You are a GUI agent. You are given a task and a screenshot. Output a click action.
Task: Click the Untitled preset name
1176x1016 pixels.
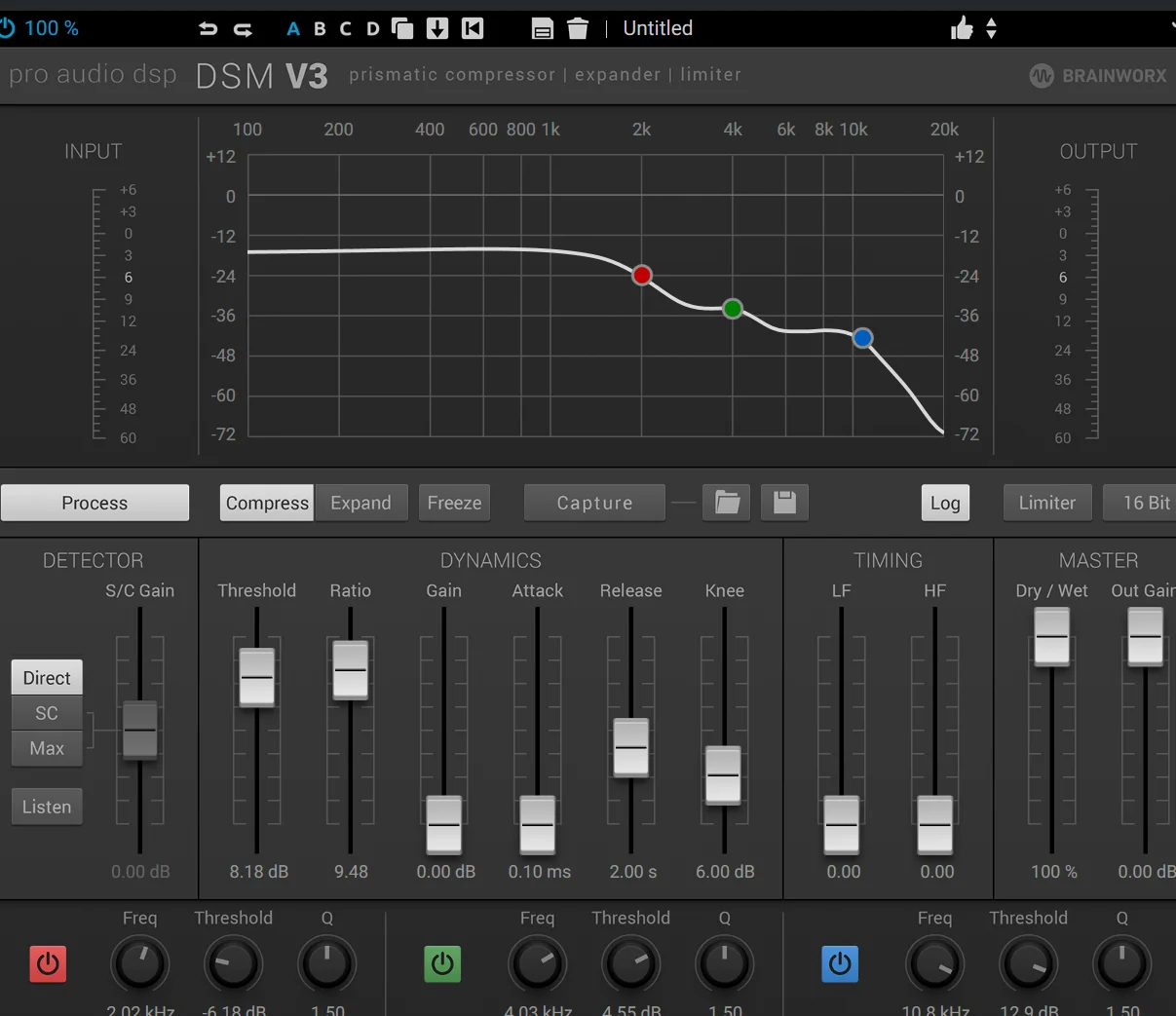(658, 28)
